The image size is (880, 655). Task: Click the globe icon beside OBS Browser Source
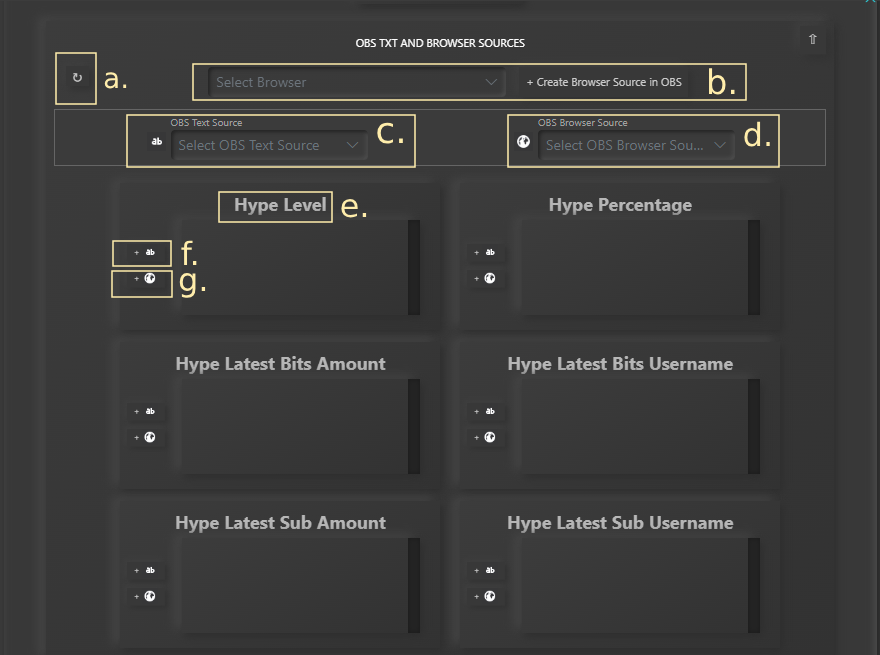[522, 142]
